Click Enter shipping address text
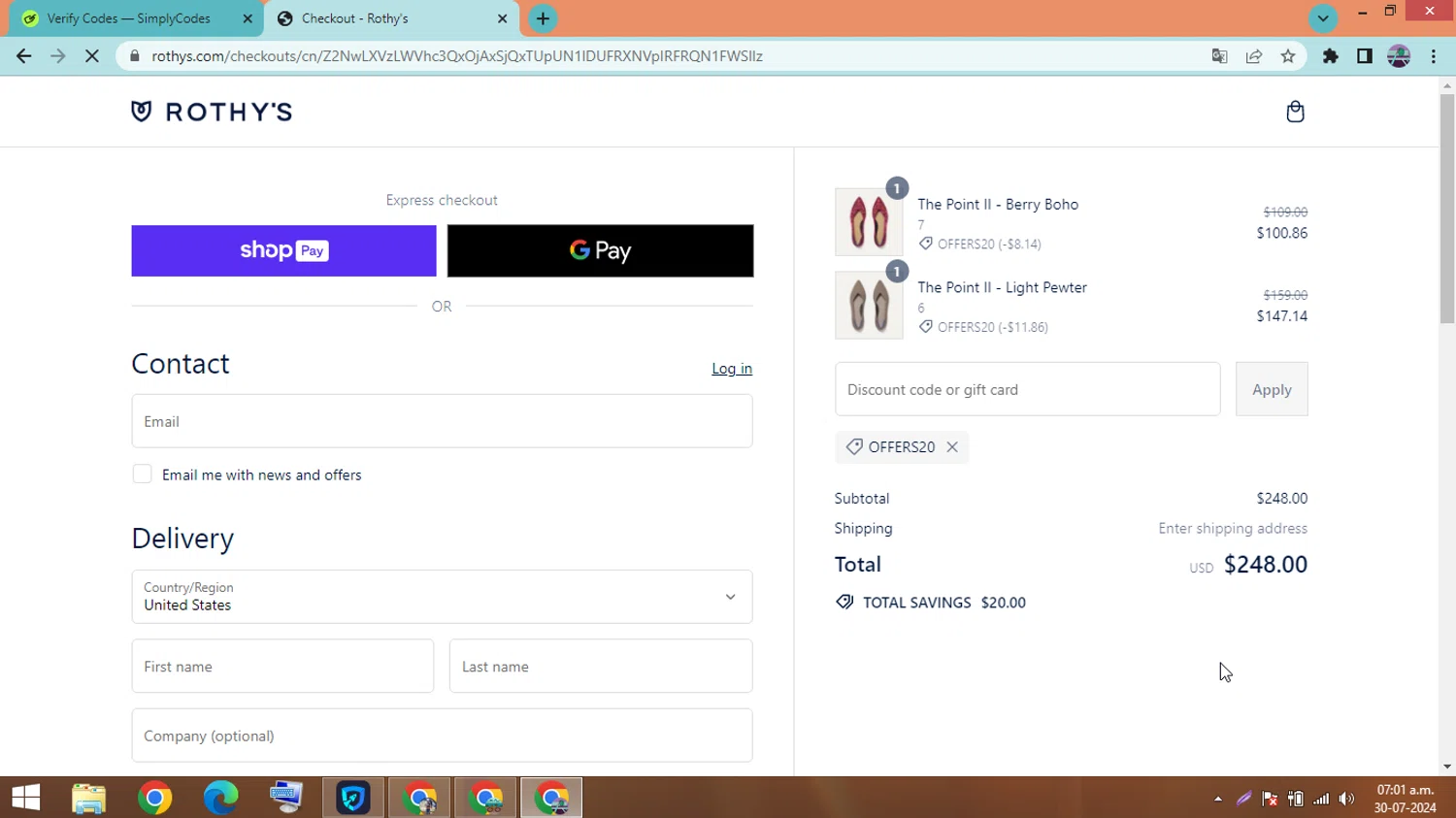The width and height of the screenshot is (1456, 818). coord(1233,529)
